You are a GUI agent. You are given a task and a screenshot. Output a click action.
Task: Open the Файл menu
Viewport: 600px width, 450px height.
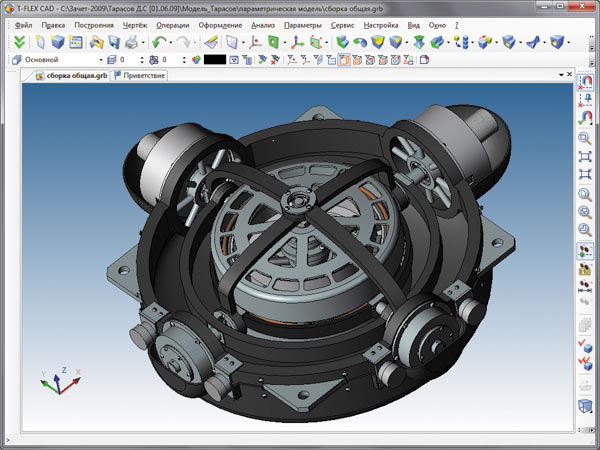[23, 25]
